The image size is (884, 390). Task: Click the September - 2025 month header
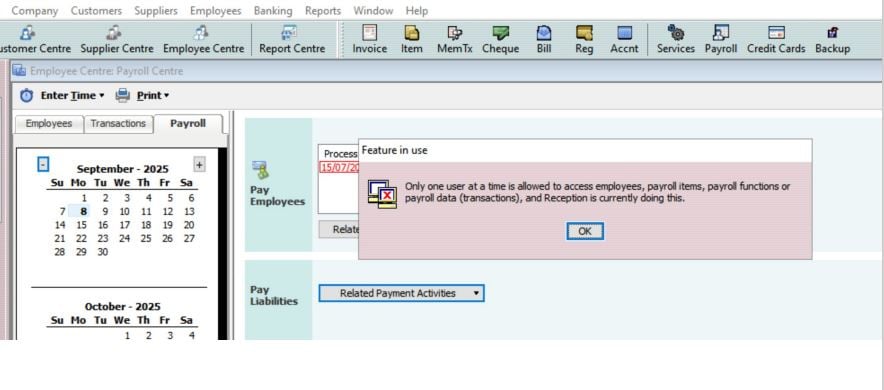coord(122,169)
